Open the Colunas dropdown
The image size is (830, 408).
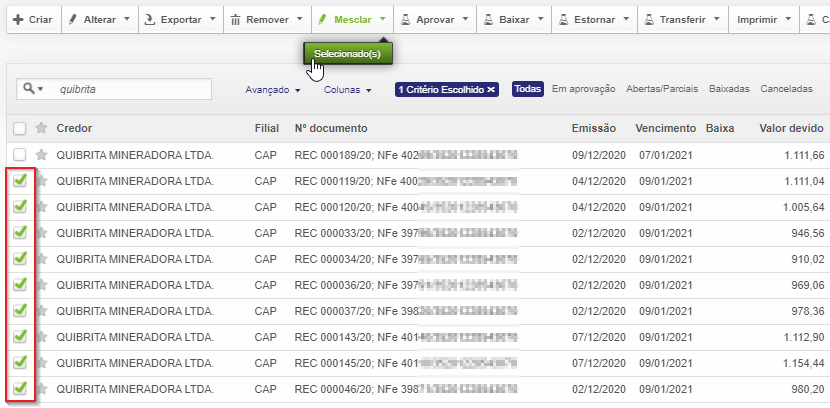(347, 89)
